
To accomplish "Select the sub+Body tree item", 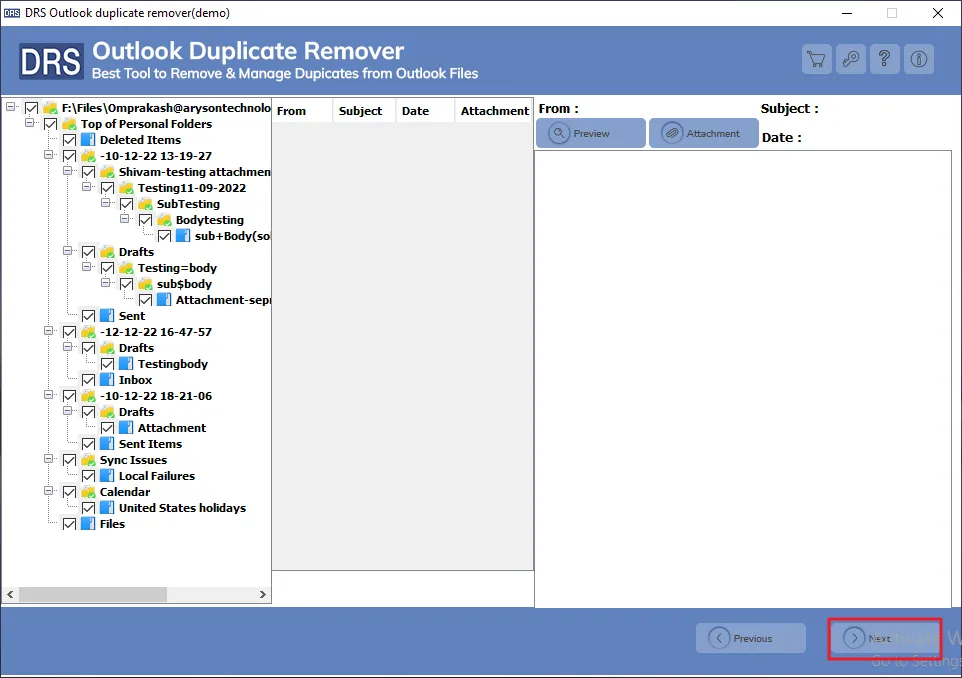I will (232, 236).
